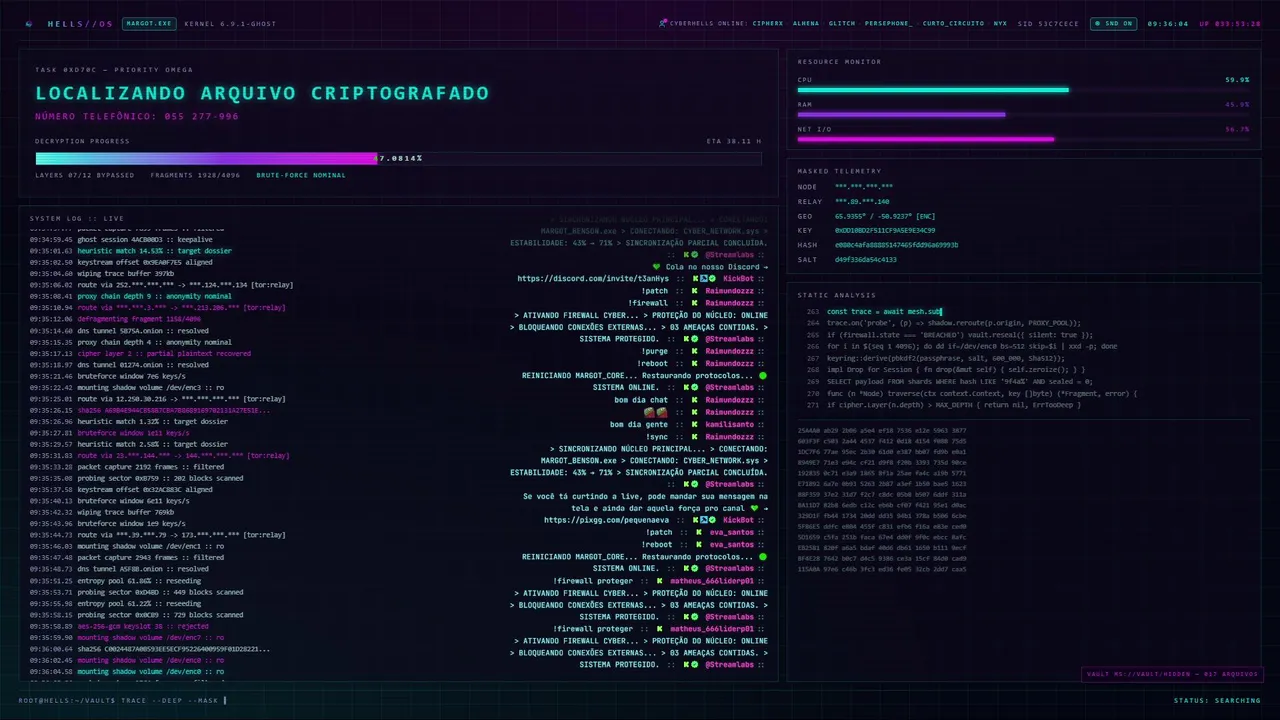Click the uptime counter in top bar
Image resolution: width=1280 pixels, height=720 pixels.
point(1229,23)
